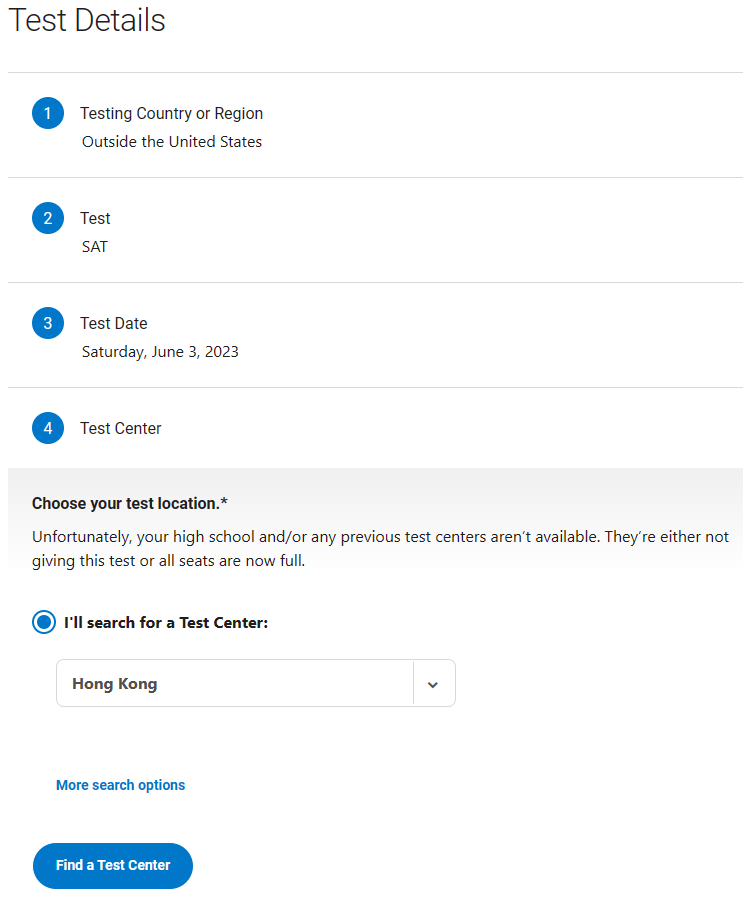Click the Choose your test location heading
The width and height of the screenshot is (743, 905).
tap(130, 503)
